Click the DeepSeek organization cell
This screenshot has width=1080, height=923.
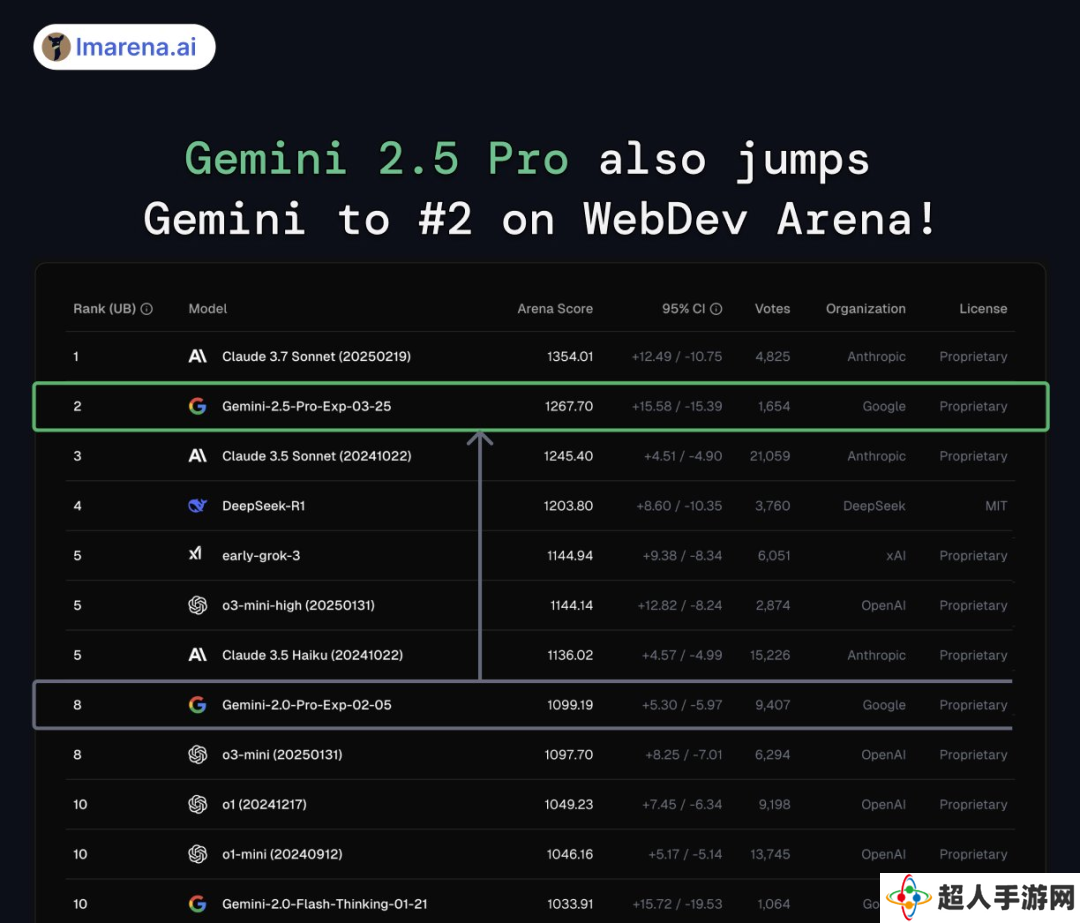click(x=874, y=506)
